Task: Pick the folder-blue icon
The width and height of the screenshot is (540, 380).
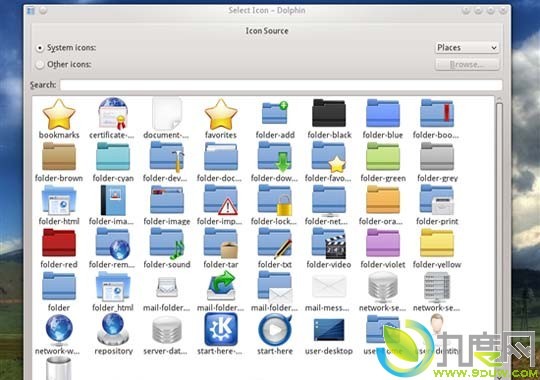Action: 383,113
